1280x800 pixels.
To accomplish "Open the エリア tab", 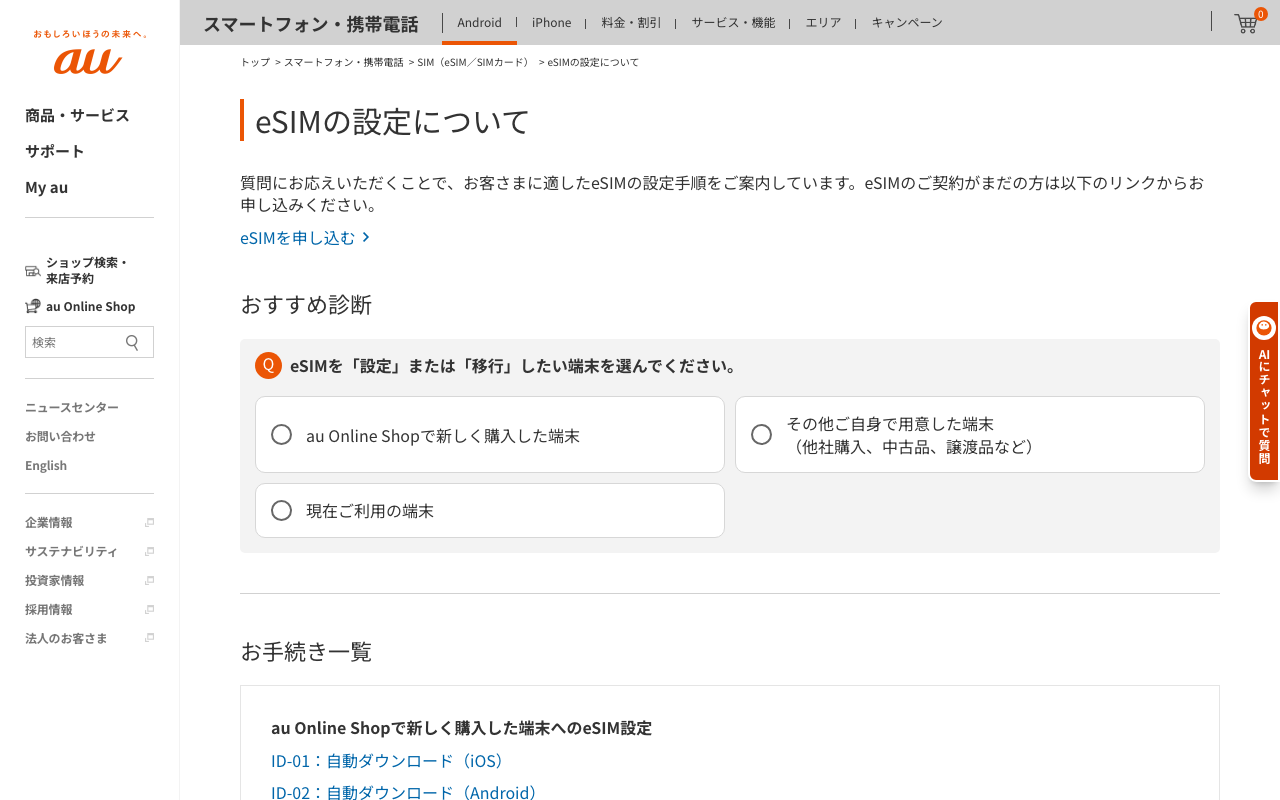I will pyautogui.click(x=823, y=22).
